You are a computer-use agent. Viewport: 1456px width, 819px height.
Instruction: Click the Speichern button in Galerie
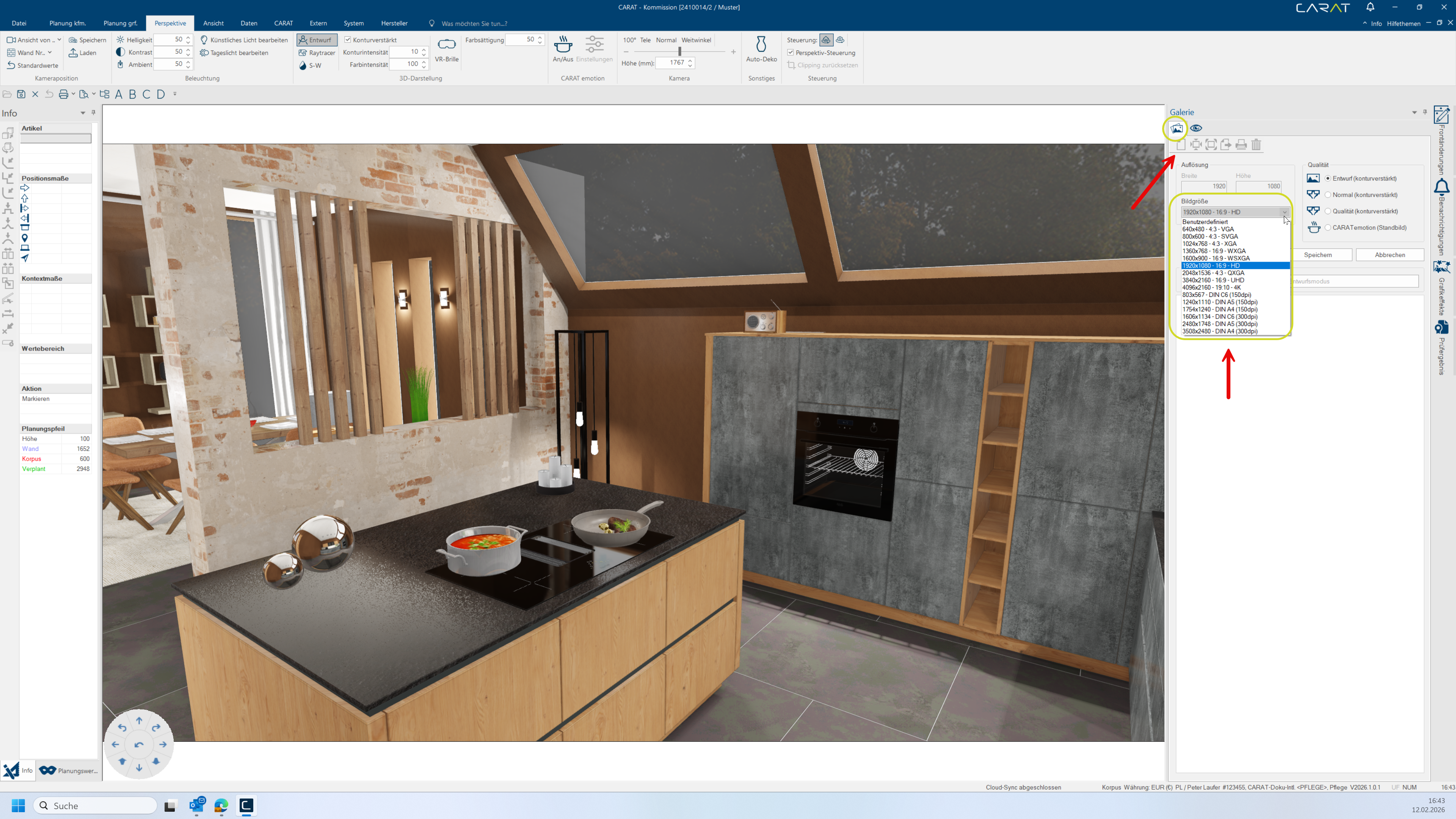[x=1318, y=255]
